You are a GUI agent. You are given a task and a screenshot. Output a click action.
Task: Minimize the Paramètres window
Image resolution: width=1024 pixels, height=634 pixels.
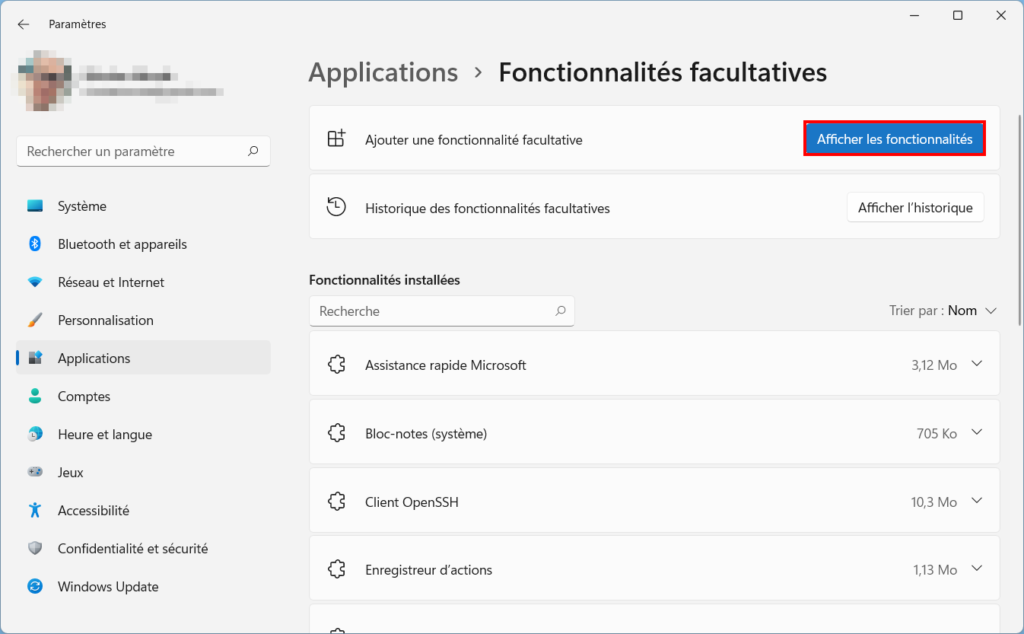914,16
